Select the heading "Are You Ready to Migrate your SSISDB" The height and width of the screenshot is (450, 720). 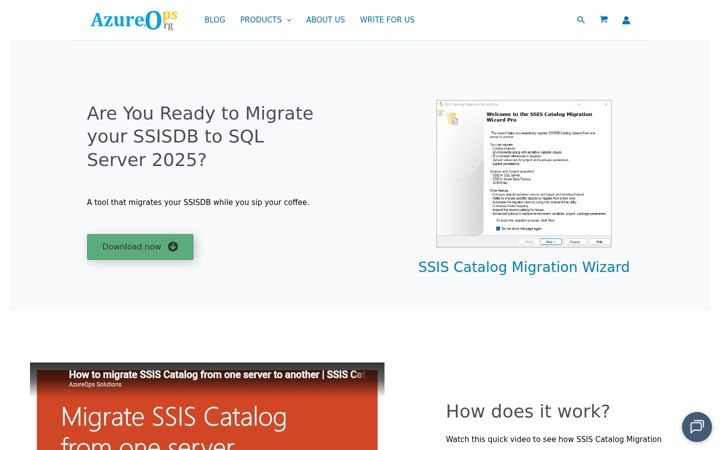200,136
